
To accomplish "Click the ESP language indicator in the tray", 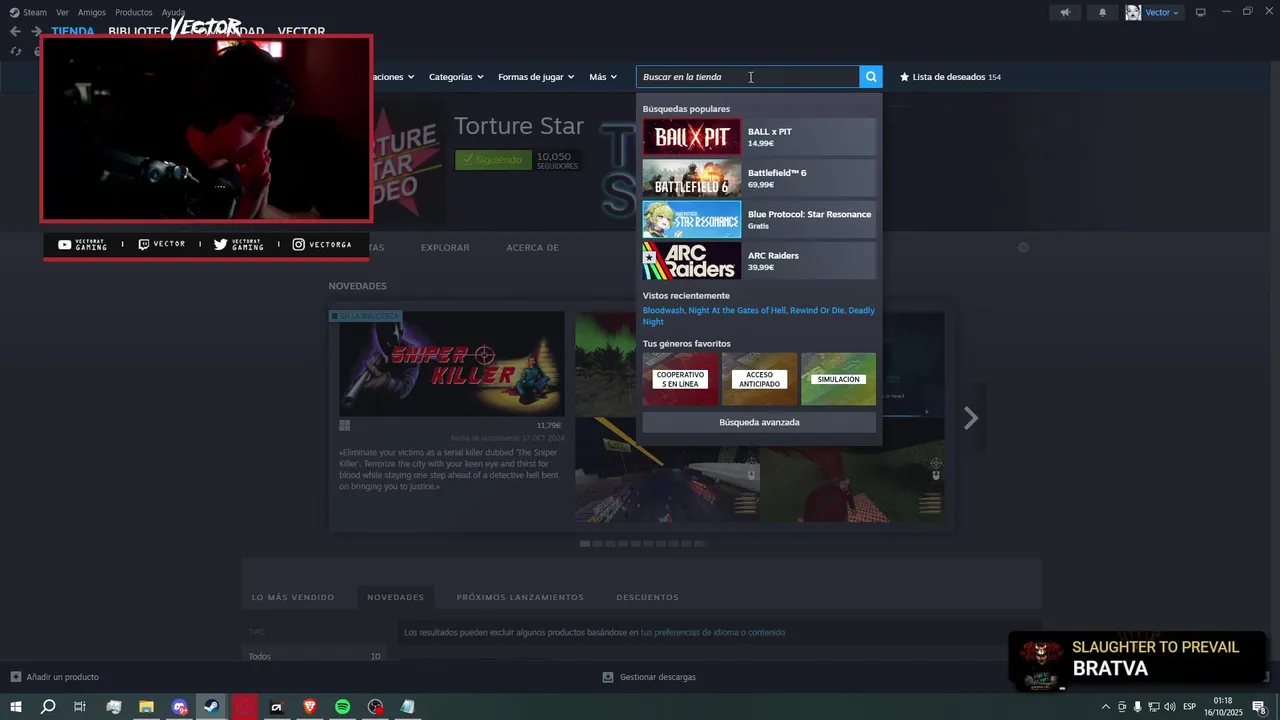I will pos(1190,707).
